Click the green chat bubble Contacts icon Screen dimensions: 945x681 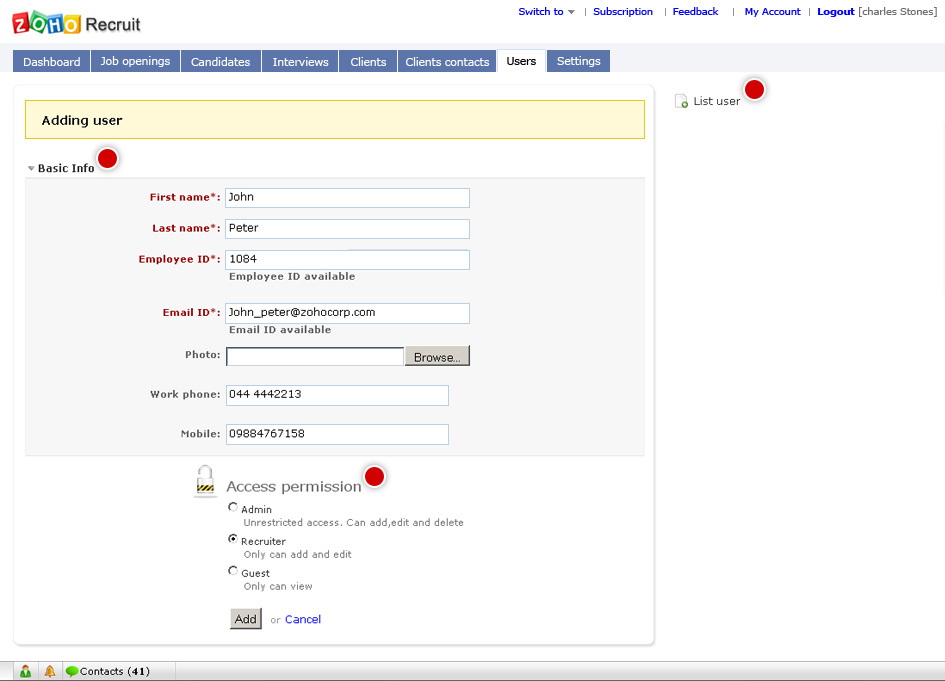coord(72,671)
